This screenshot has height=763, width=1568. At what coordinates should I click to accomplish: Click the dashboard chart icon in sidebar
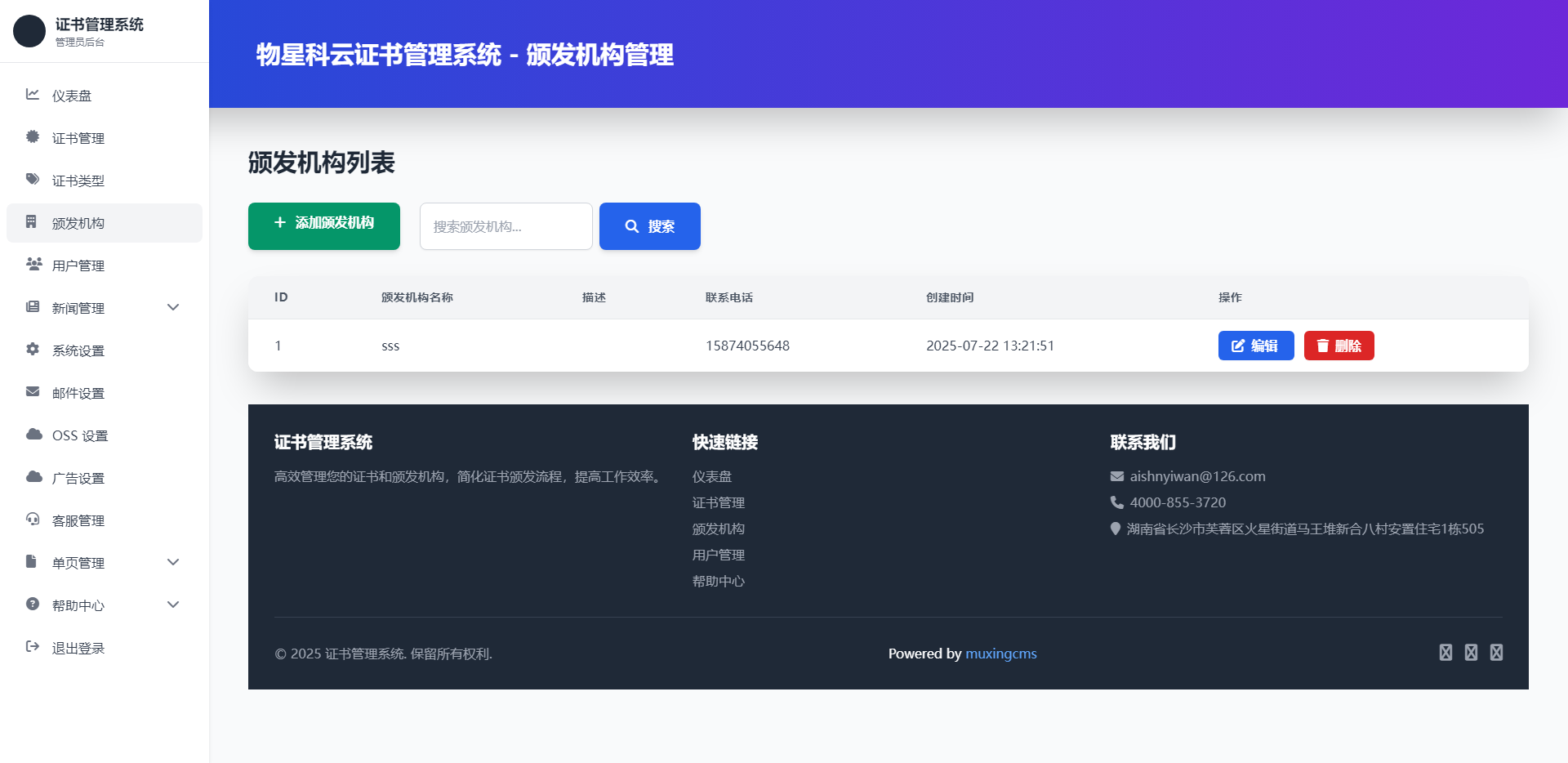pos(33,94)
